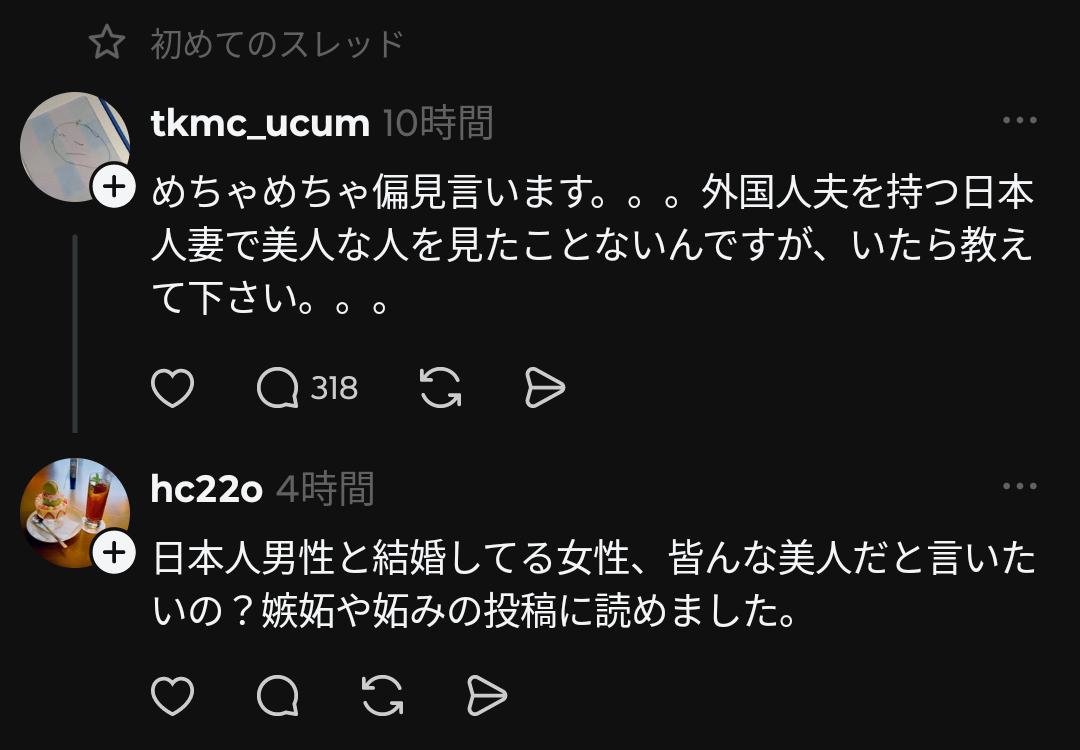Open the 318 reply count

(334, 388)
